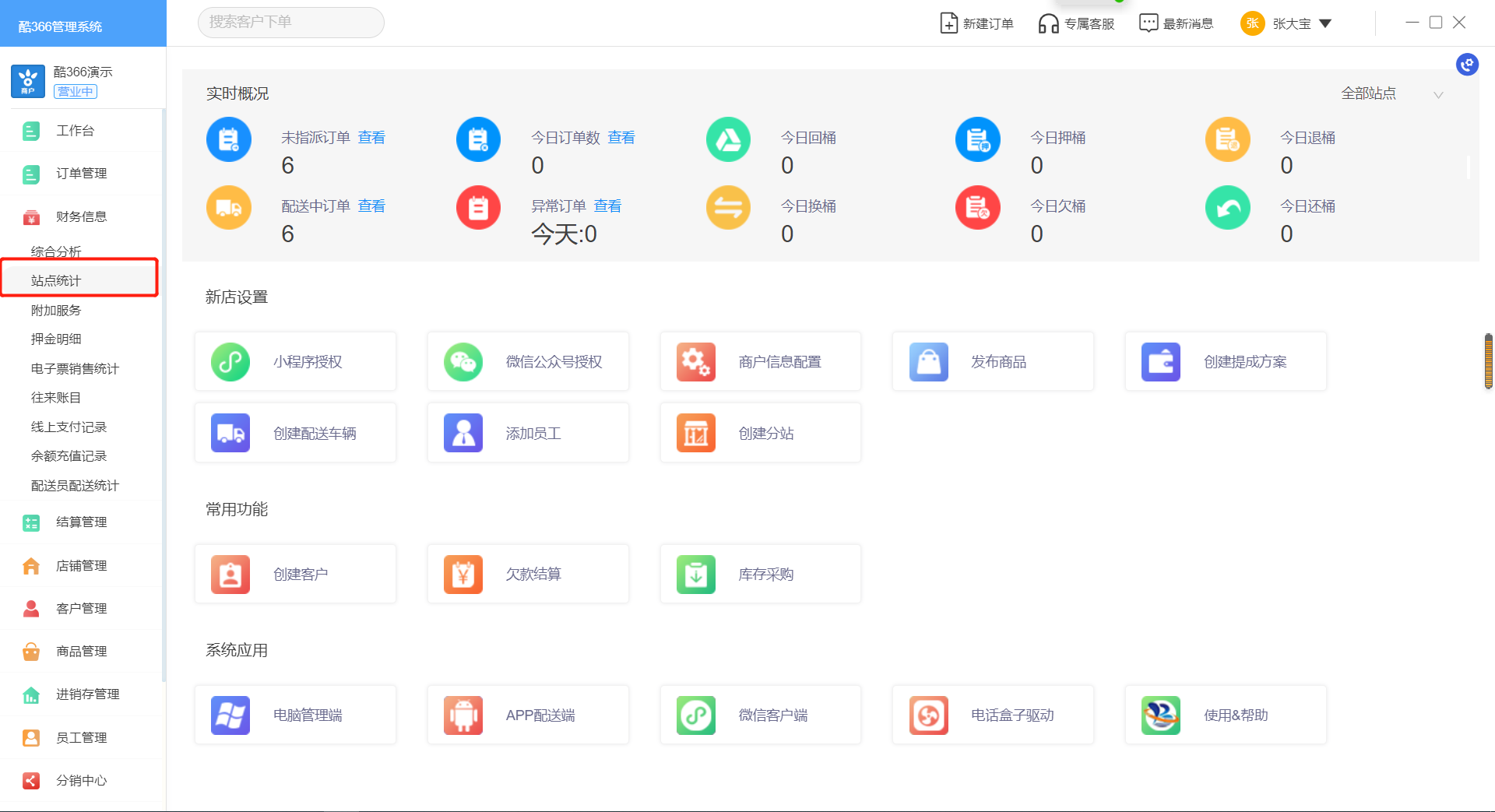Open 发布商品 shopping bag icon

click(x=928, y=362)
